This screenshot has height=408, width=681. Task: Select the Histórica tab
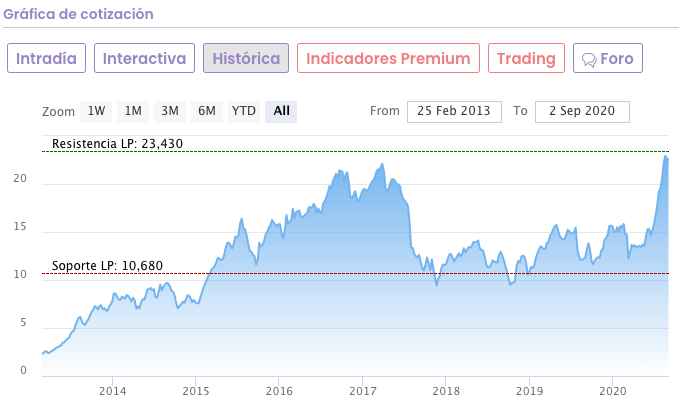pos(246,58)
